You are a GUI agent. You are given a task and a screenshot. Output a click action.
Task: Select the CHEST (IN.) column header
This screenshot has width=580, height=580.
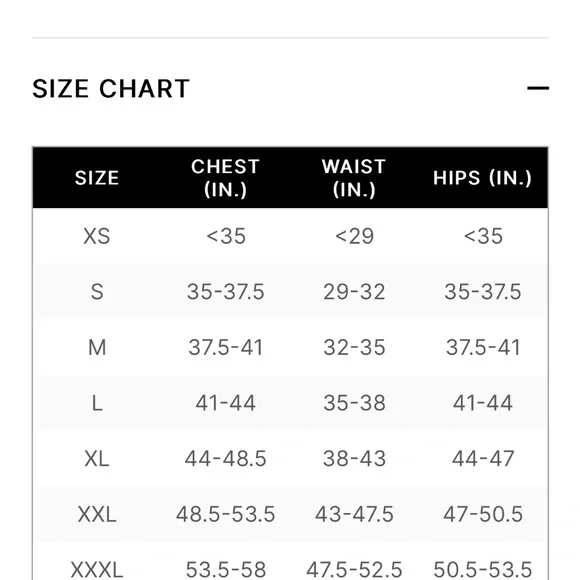point(225,178)
